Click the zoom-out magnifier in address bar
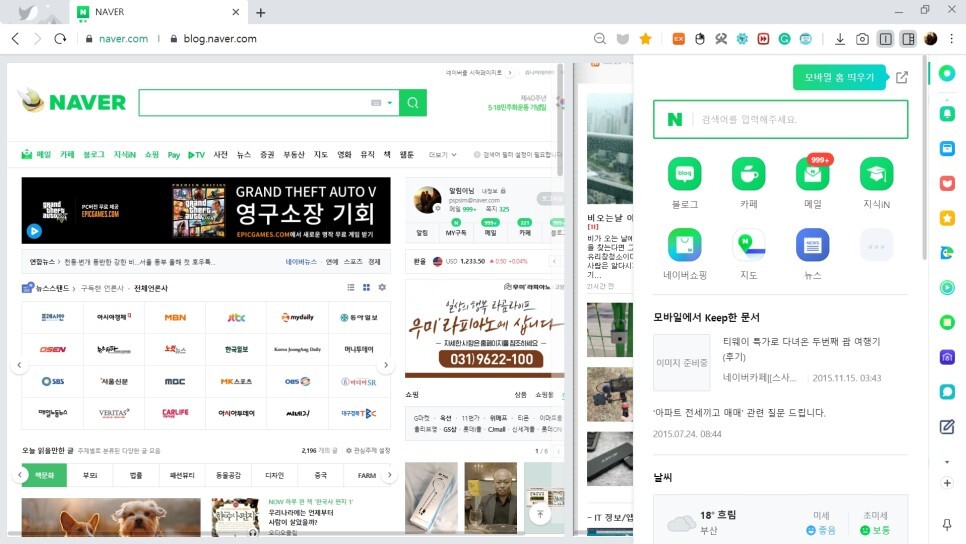This screenshot has height=544, width=966. 599,39
